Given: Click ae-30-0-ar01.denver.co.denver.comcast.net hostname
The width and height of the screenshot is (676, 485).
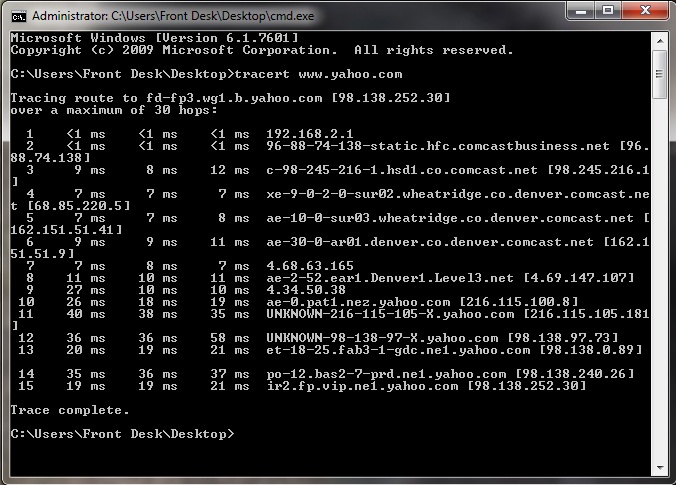Looking at the screenshot, I should (x=429, y=242).
